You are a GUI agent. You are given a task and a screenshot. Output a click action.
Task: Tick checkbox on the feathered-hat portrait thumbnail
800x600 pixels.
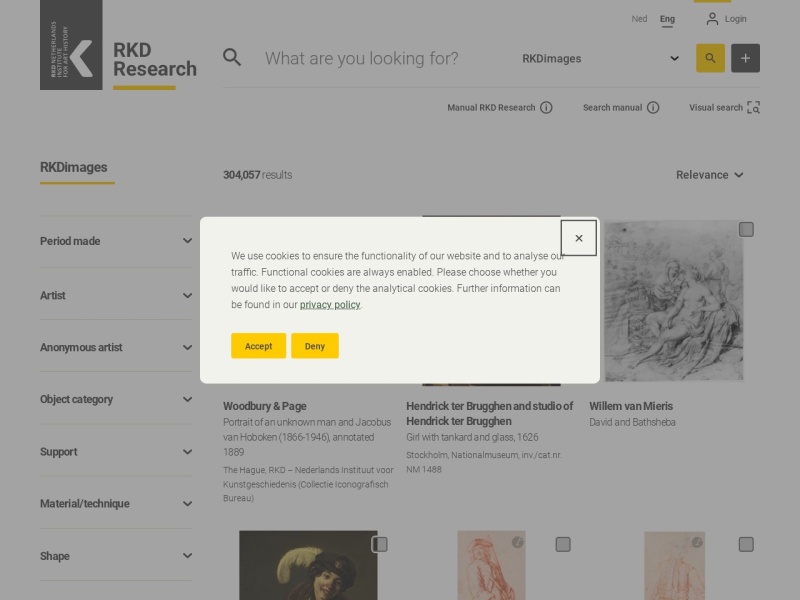pyautogui.click(x=380, y=544)
